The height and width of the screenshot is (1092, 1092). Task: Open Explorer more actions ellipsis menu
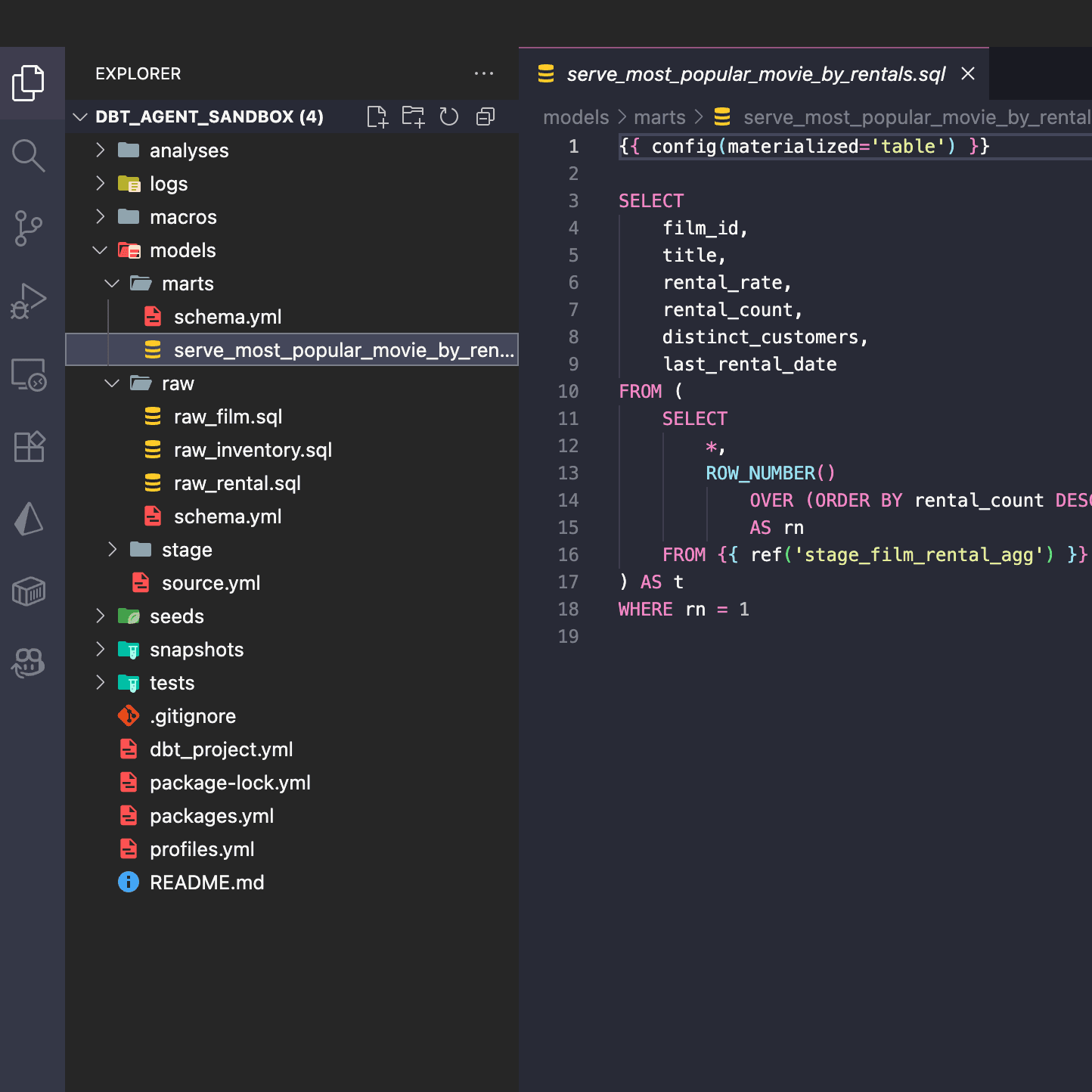pos(484,74)
